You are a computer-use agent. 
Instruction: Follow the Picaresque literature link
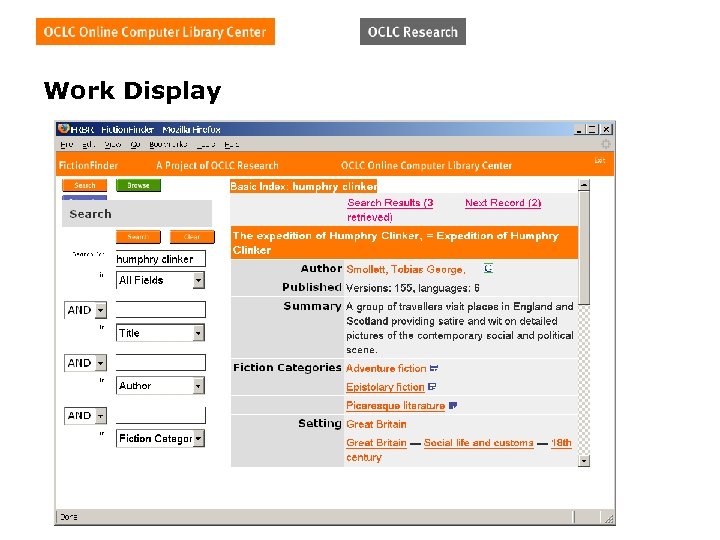click(x=395, y=406)
